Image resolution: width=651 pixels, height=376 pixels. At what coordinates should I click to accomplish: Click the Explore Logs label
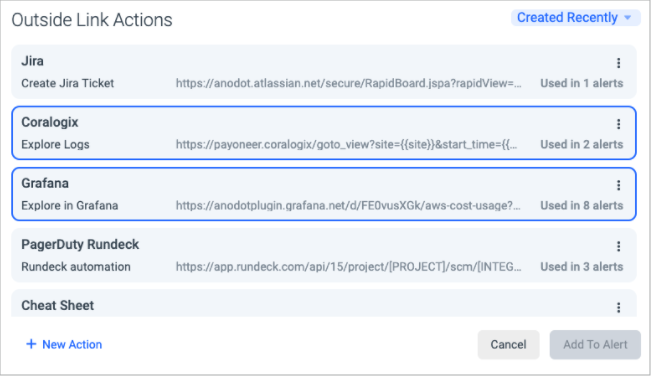(55, 144)
